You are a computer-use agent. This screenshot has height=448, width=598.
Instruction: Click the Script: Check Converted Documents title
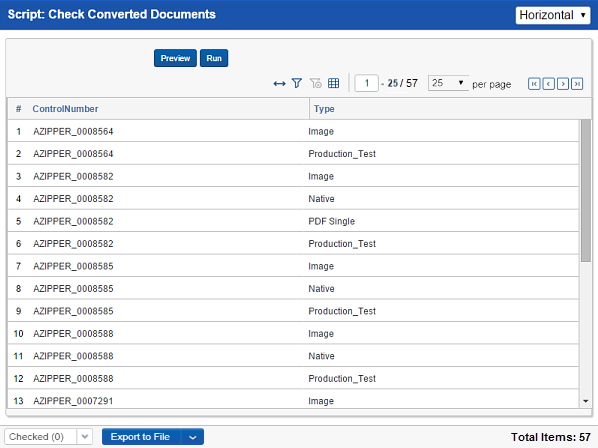tap(112, 14)
